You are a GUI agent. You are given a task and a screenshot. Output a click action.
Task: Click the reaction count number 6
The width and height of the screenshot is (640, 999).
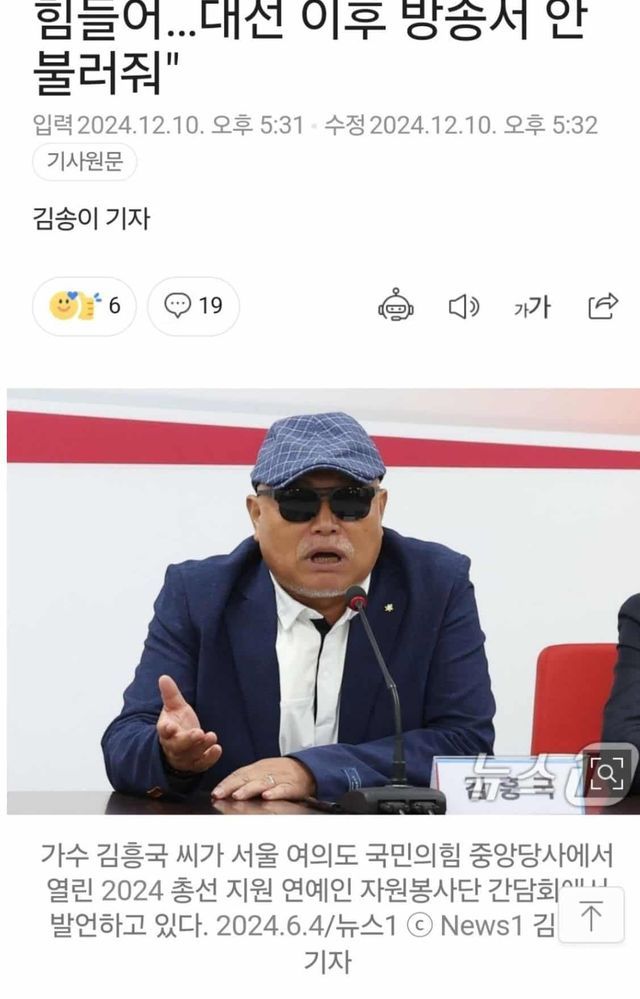[115, 306]
